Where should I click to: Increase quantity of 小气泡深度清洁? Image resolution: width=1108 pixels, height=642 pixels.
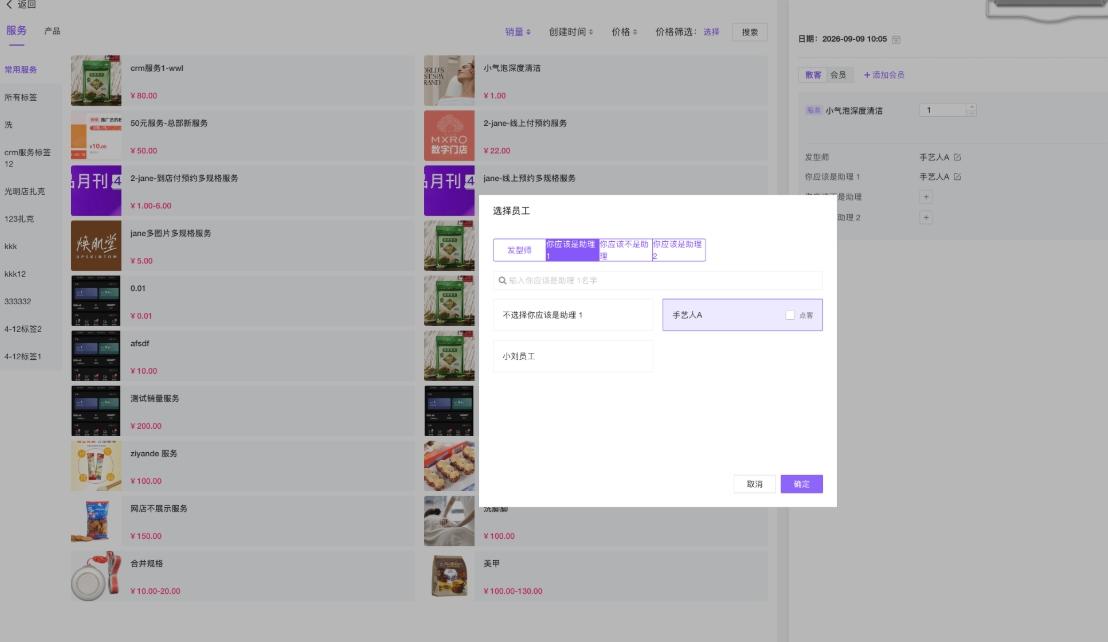click(x=972, y=107)
